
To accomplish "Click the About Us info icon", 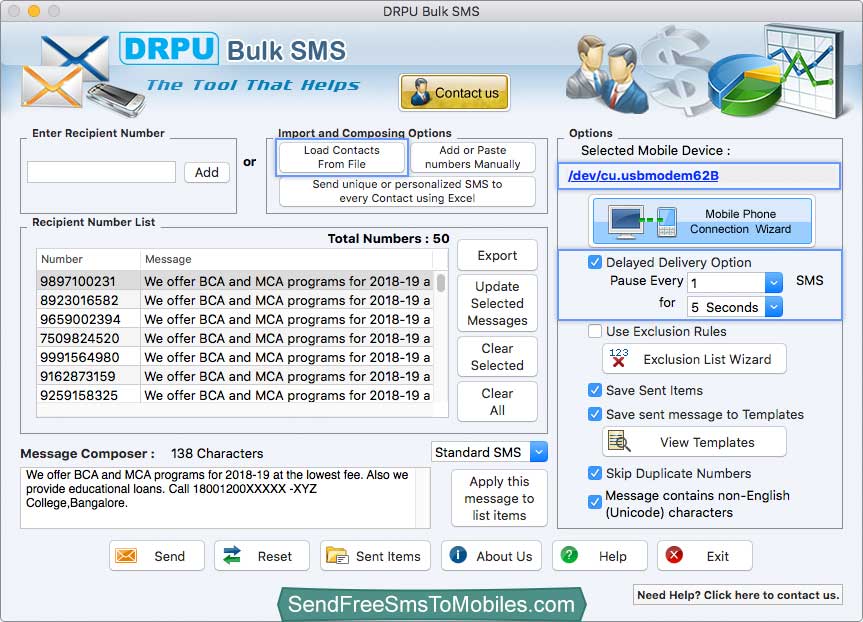I will (458, 556).
